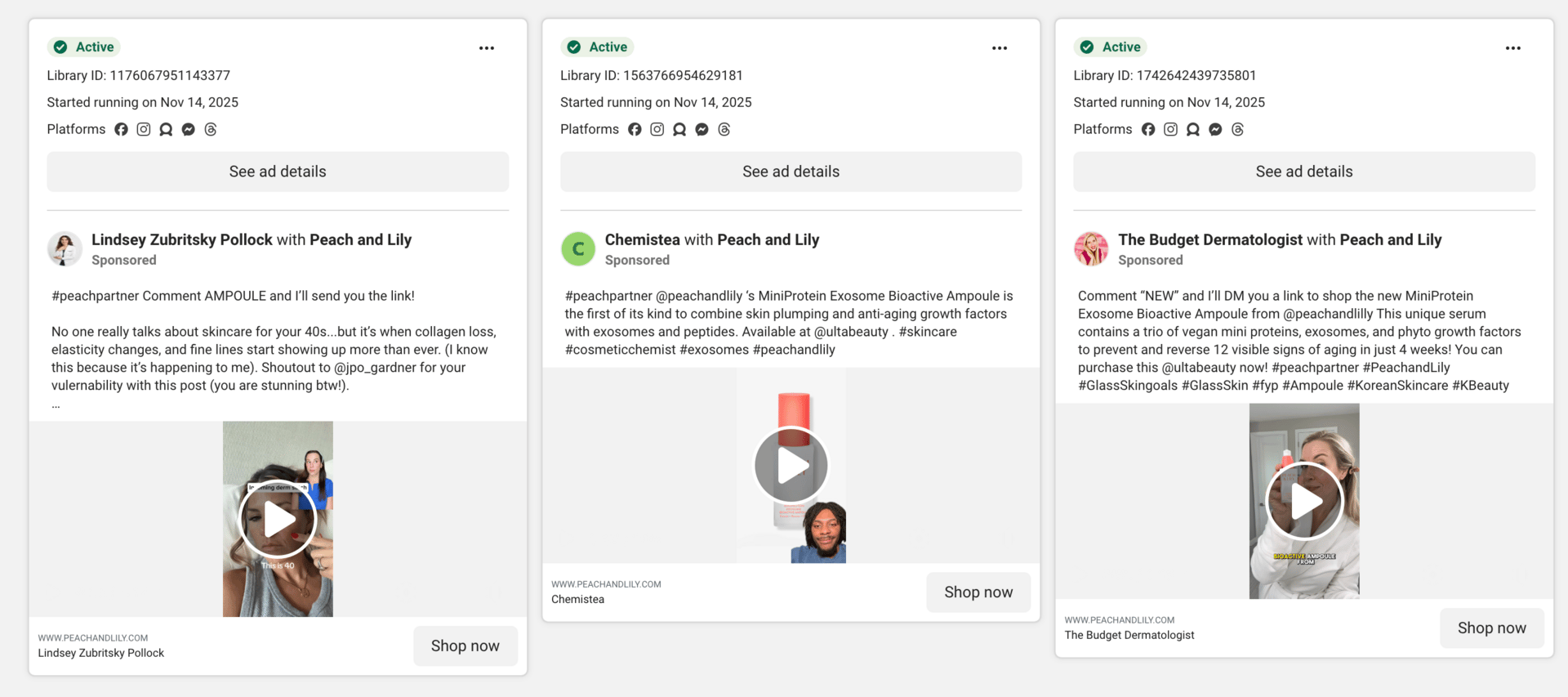Click the Instagram platform icon in the Chemistea card
The image size is (1568, 697).
tap(657, 129)
